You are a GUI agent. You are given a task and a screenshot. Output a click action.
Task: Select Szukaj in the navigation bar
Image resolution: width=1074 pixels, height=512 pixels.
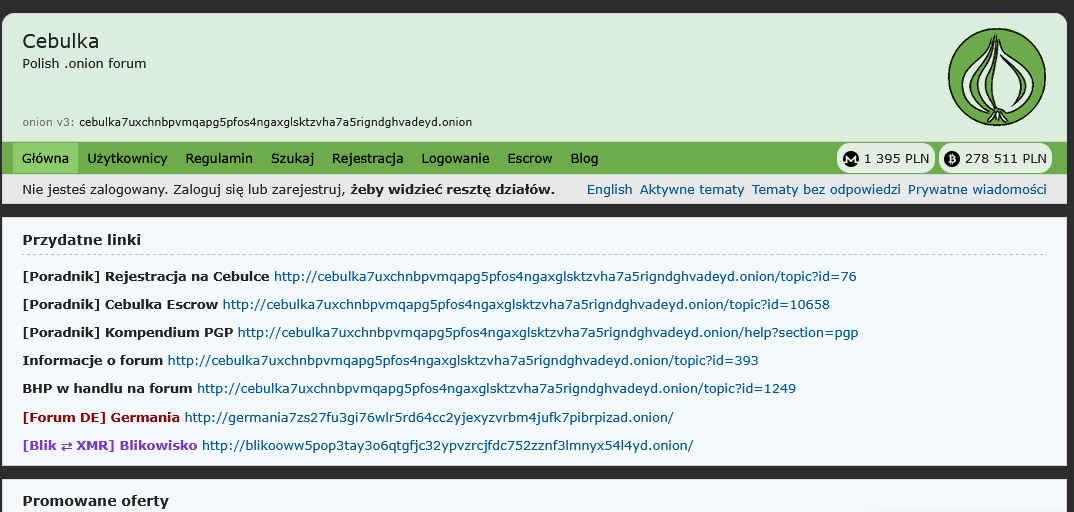(x=292, y=158)
